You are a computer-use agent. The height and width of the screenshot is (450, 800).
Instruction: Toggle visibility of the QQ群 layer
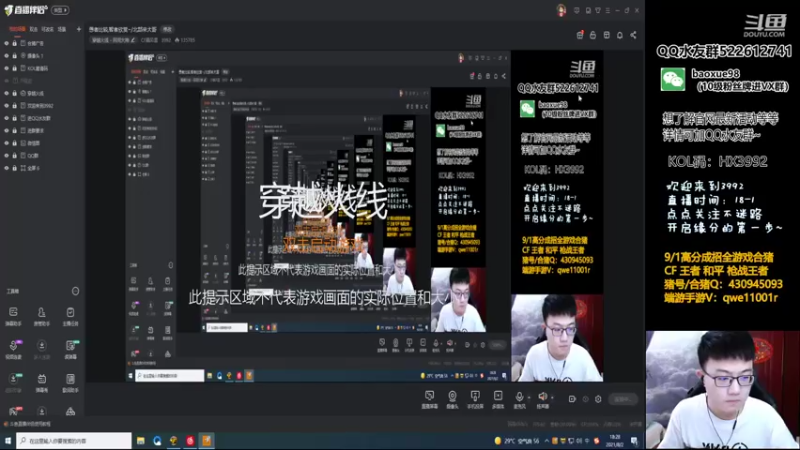[7, 156]
